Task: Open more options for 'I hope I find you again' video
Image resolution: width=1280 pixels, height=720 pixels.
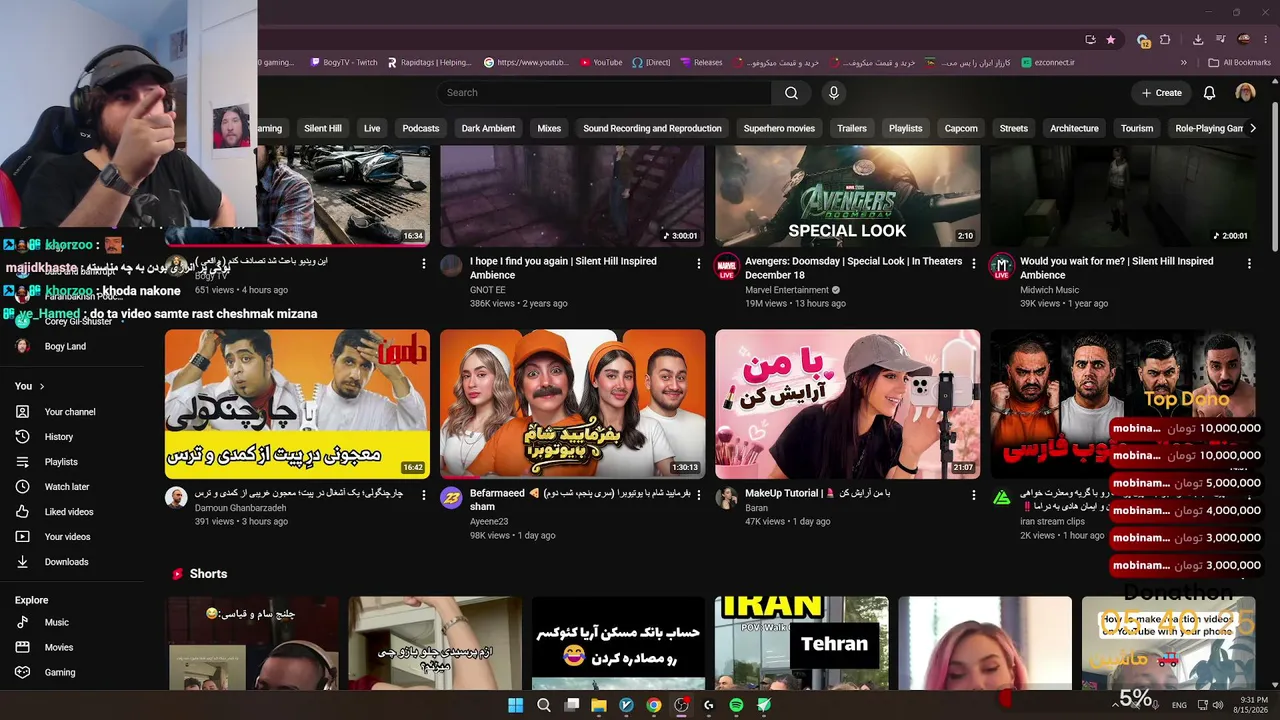Action: (699, 264)
